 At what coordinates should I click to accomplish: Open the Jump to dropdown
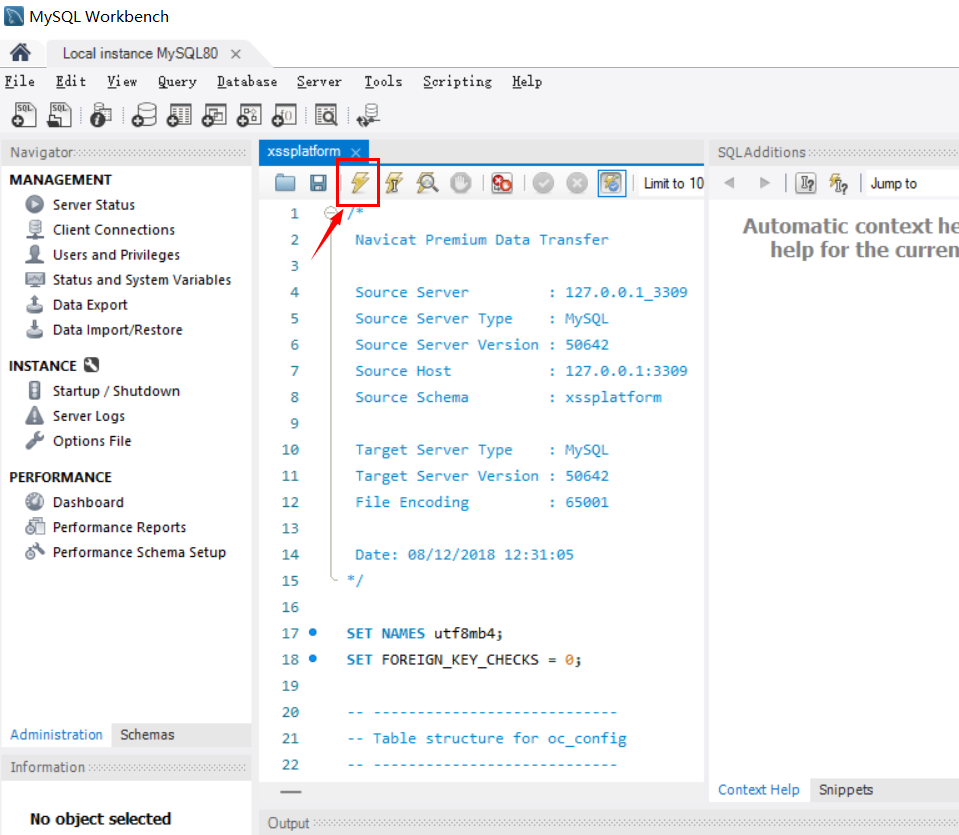(913, 184)
